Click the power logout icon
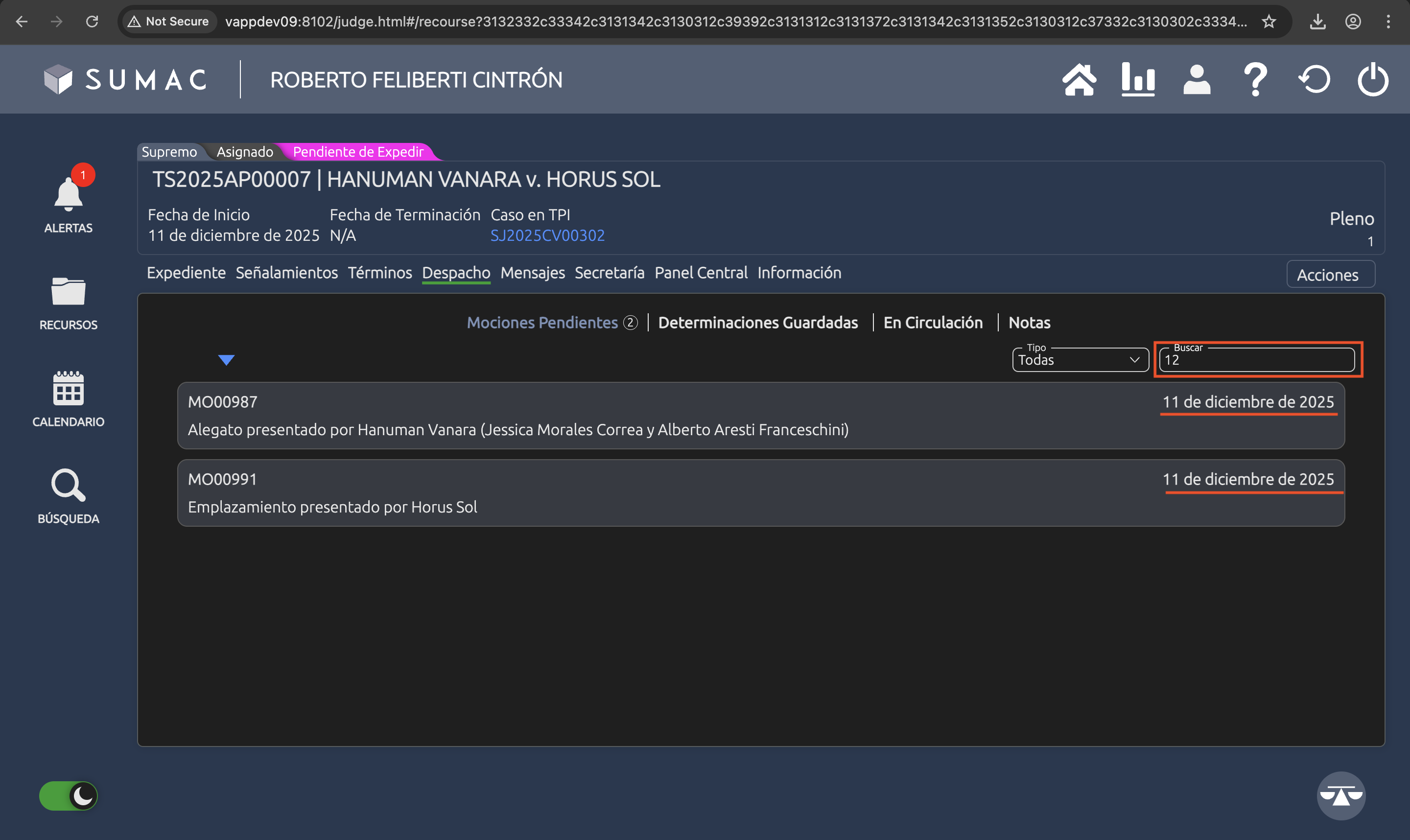 [x=1373, y=80]
